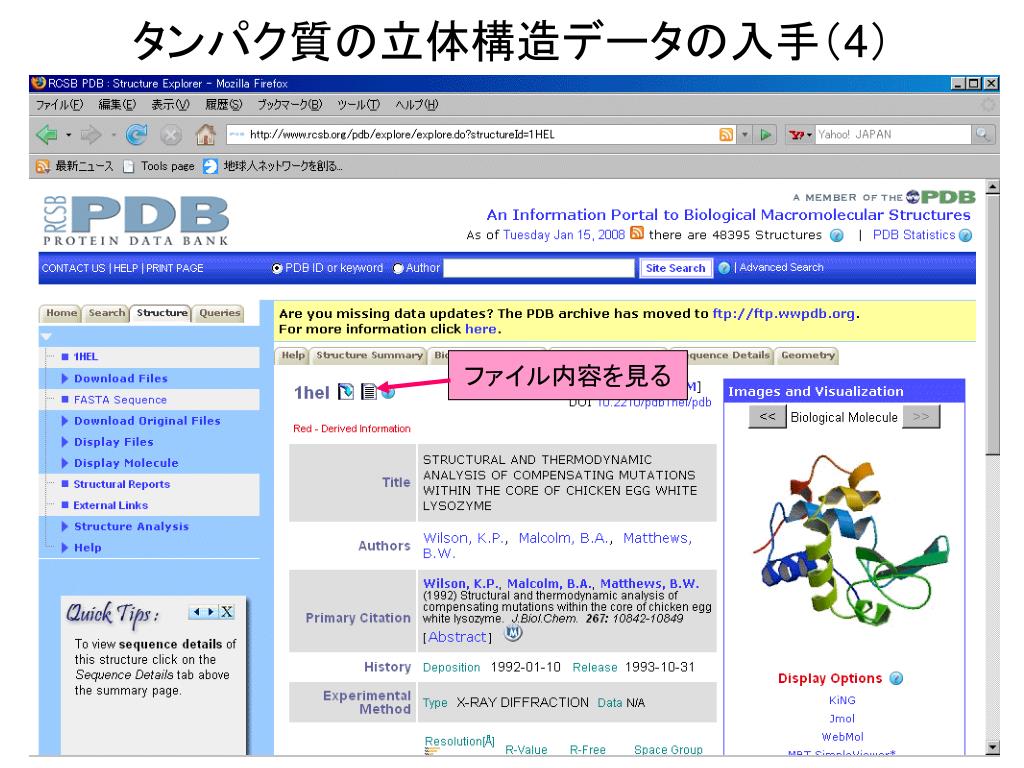The width and height of the screenshot is (1024, 768).
Task: Open the FASTA Sequence link
Action: [120, 400]
